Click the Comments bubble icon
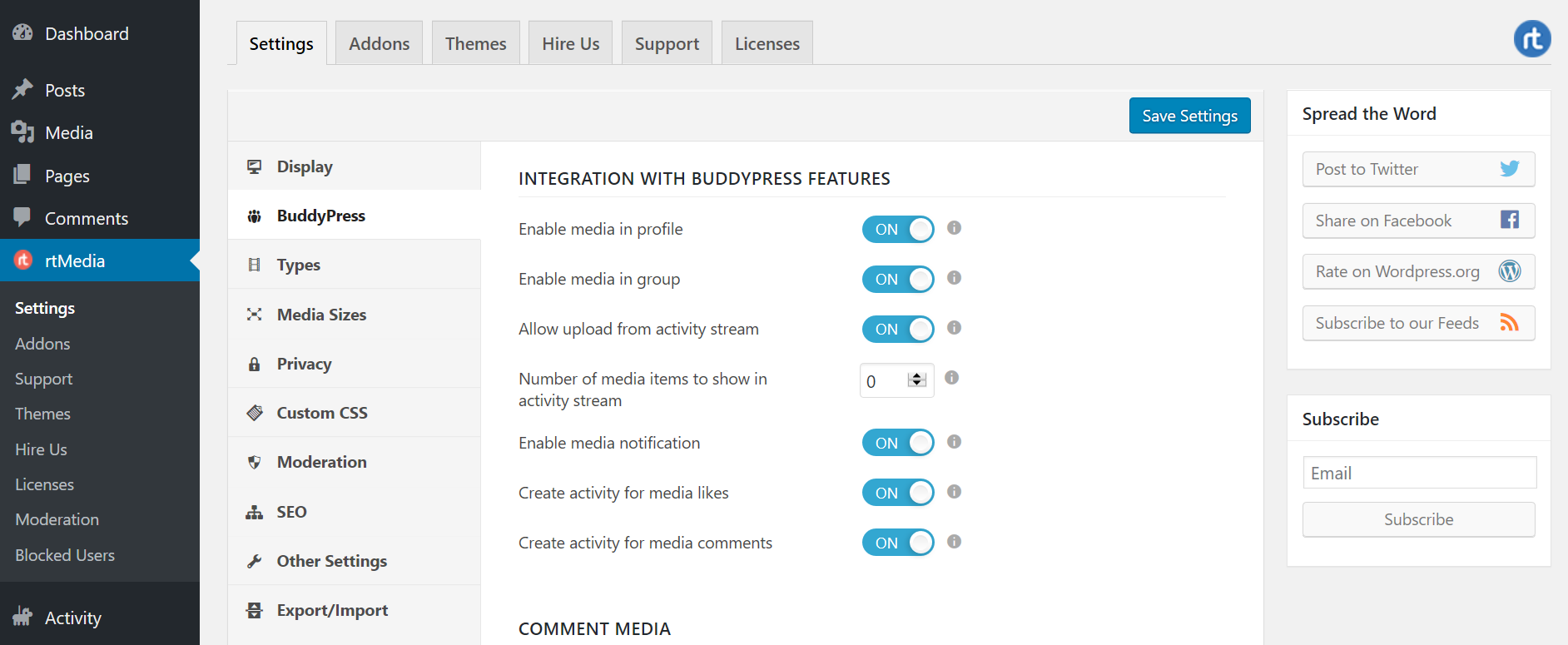 pyautogui.click(x=22, y=217)
